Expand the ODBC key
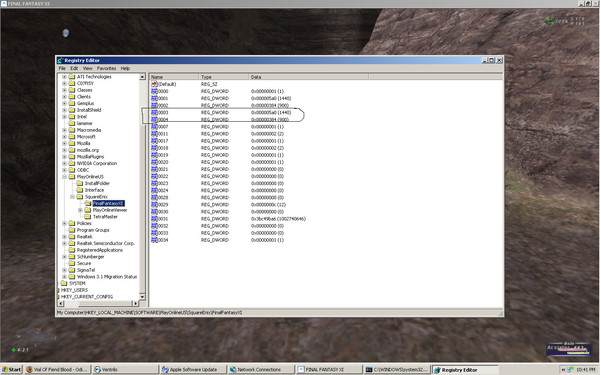The width and height of the screenshot is (600, 375). coord(64,170)
